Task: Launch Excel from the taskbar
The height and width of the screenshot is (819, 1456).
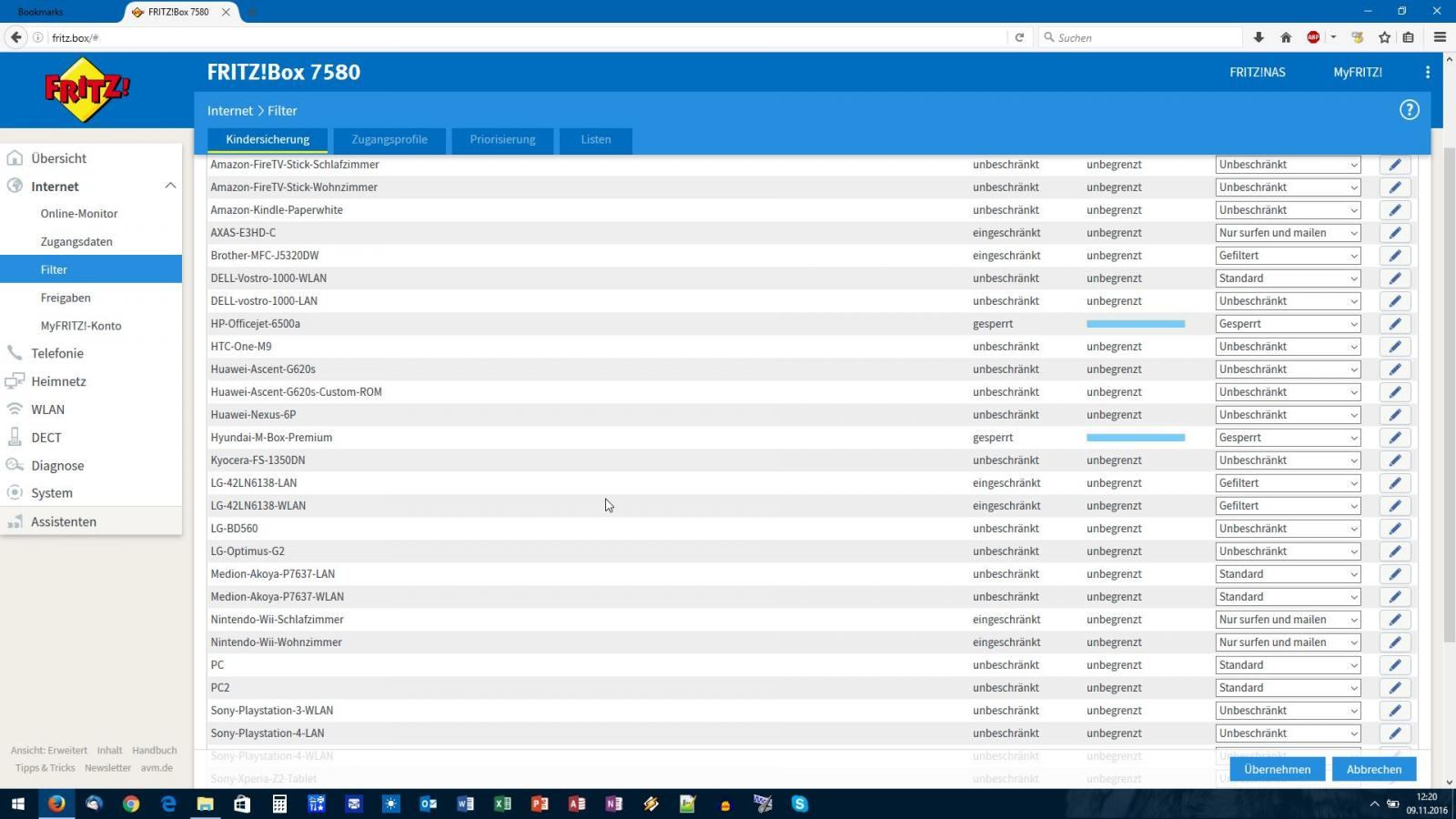Action: point(502,804)
